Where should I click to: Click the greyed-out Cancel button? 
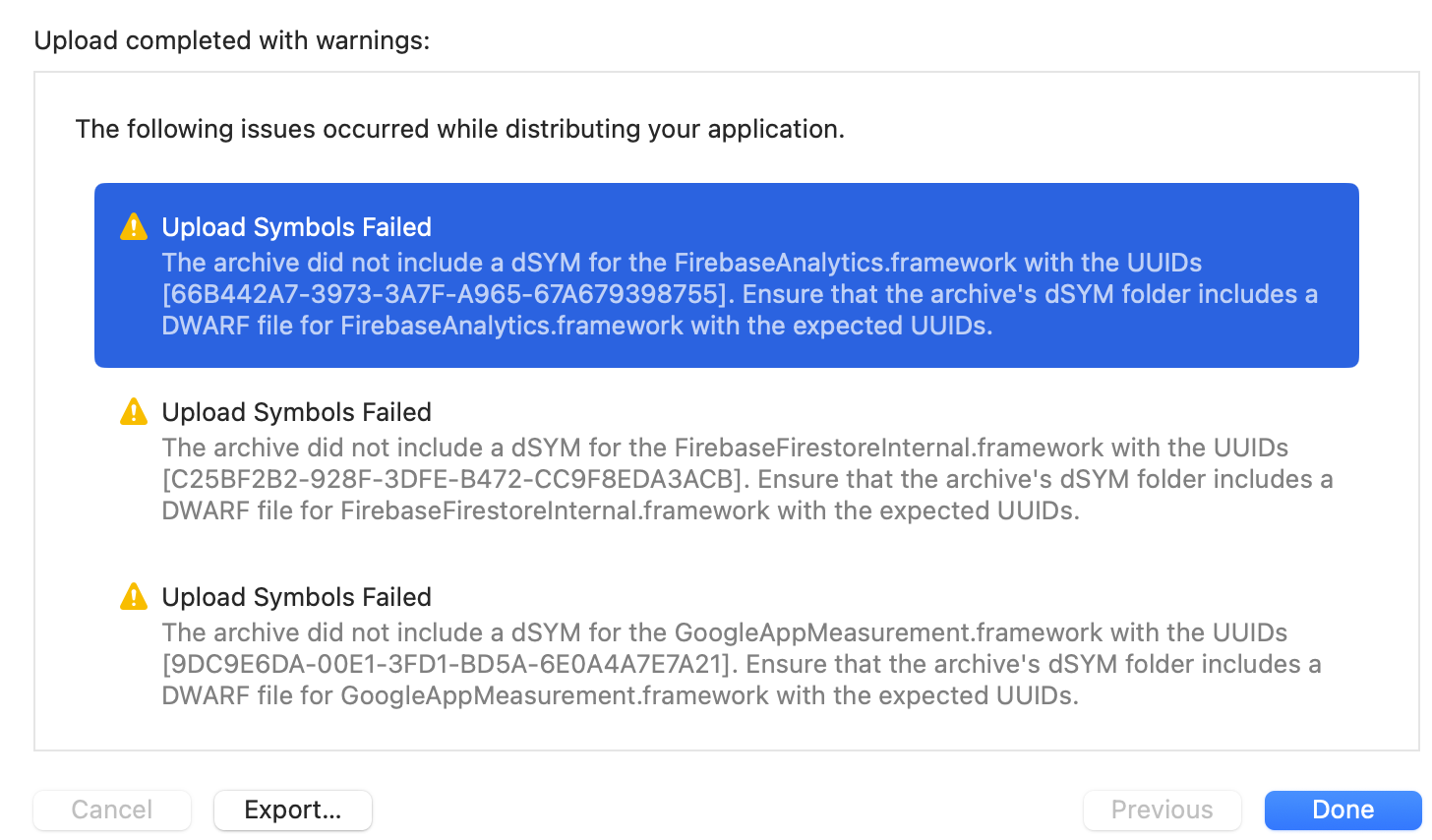(x=112, y=810)
